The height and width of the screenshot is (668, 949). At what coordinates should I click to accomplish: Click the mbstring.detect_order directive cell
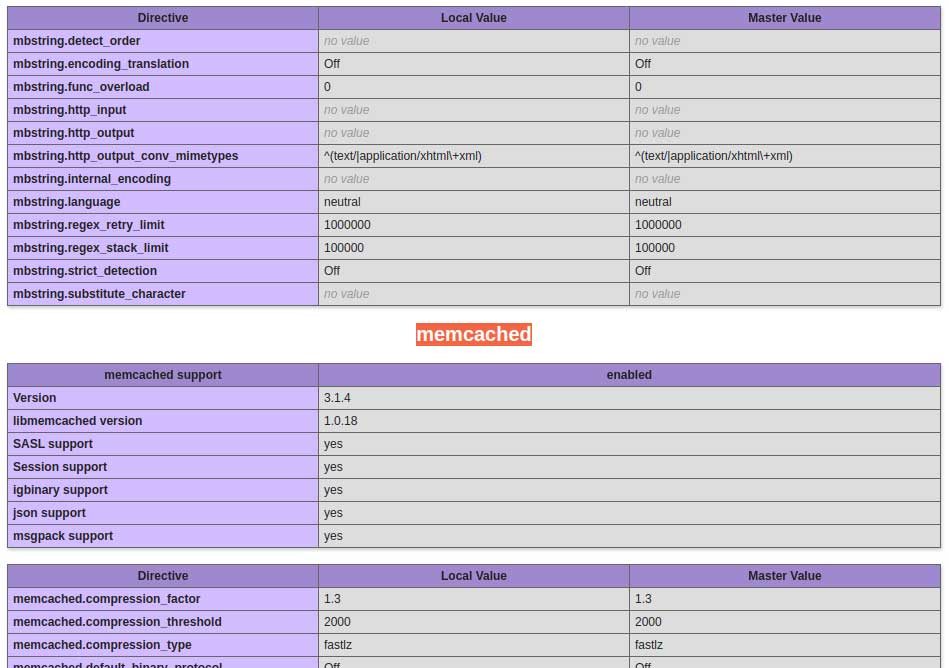[77, 41]
